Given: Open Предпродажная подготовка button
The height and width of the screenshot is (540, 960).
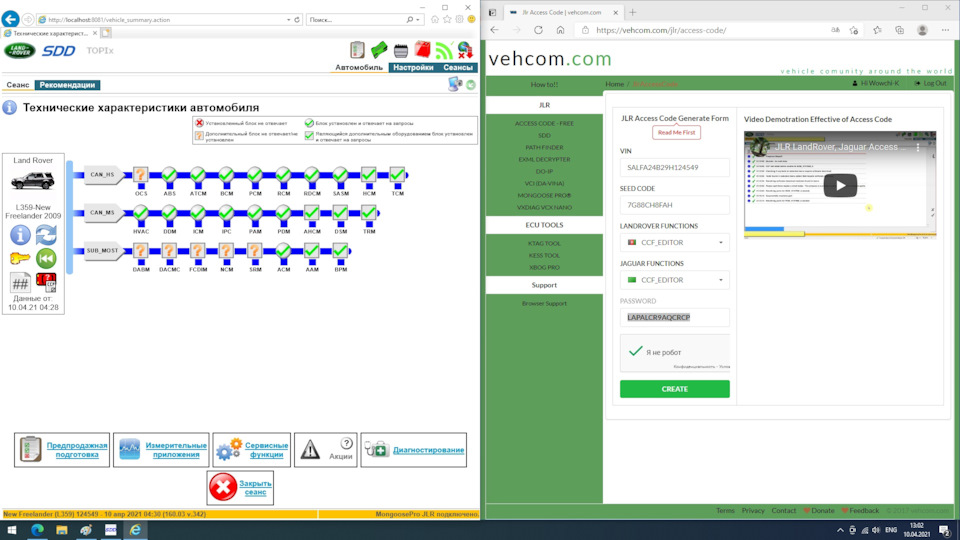Looking at the screenshot, I should (x=62, y=450).
